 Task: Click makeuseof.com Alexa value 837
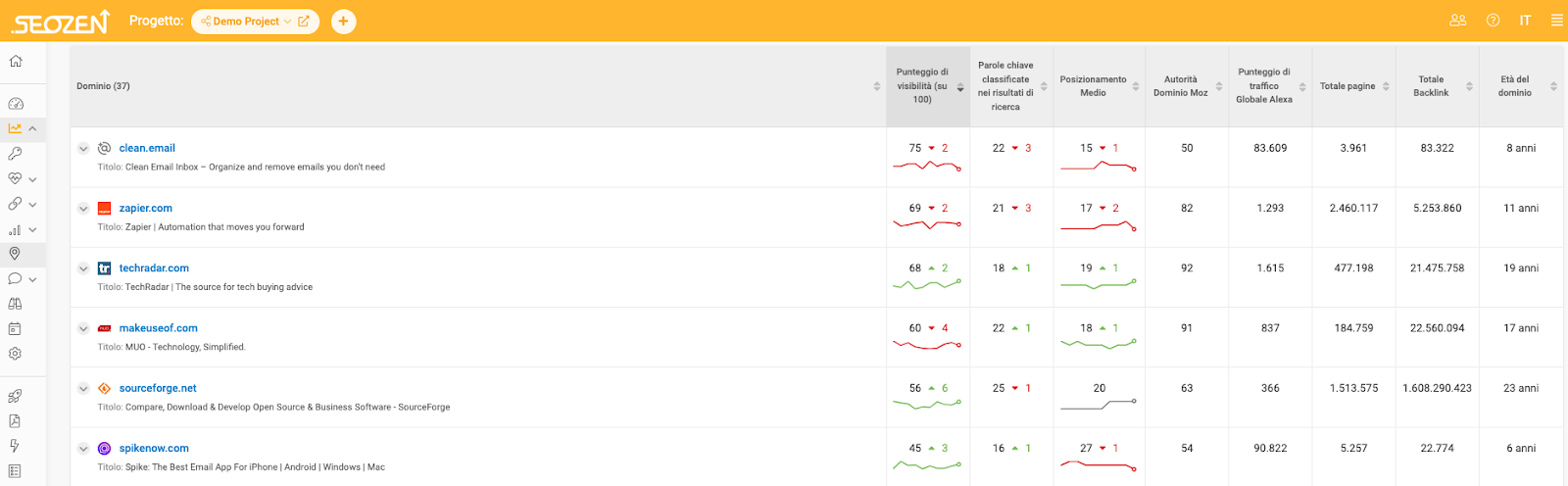point(1270,328)
